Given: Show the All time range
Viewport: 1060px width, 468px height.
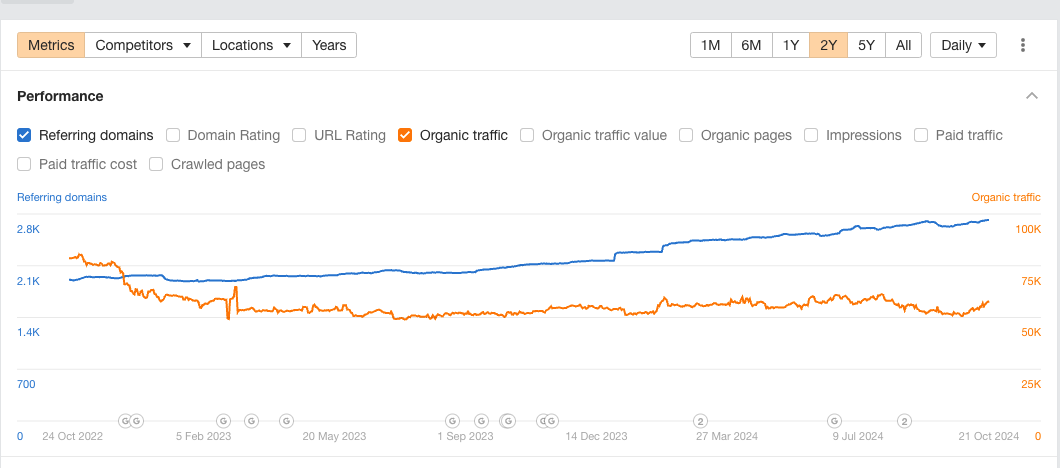Looking at the screenshot, I should (903, 45).
